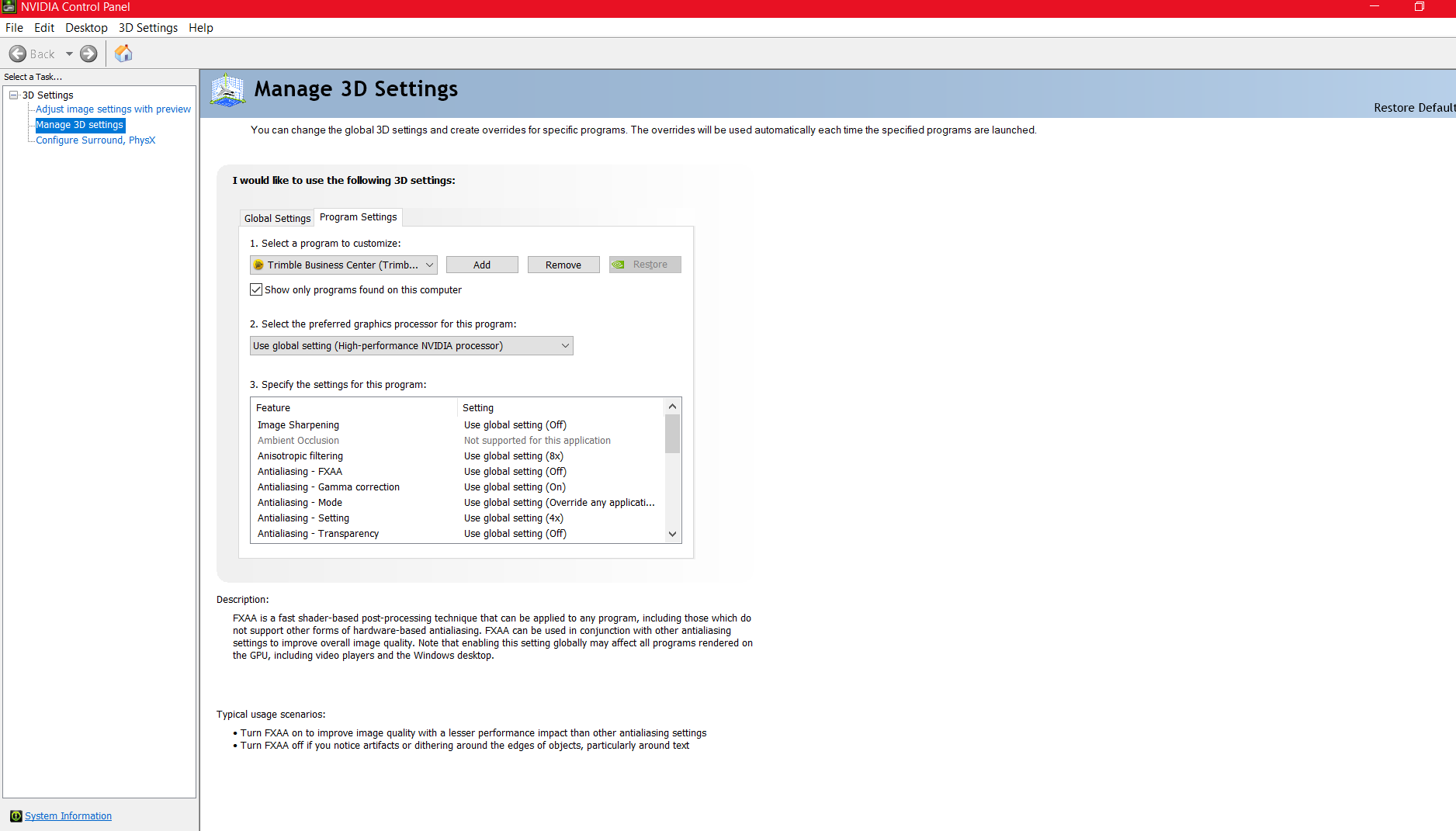Open the Home icon in toolbar
Screen dimensions: 1456x831
[x=123, y=54]
